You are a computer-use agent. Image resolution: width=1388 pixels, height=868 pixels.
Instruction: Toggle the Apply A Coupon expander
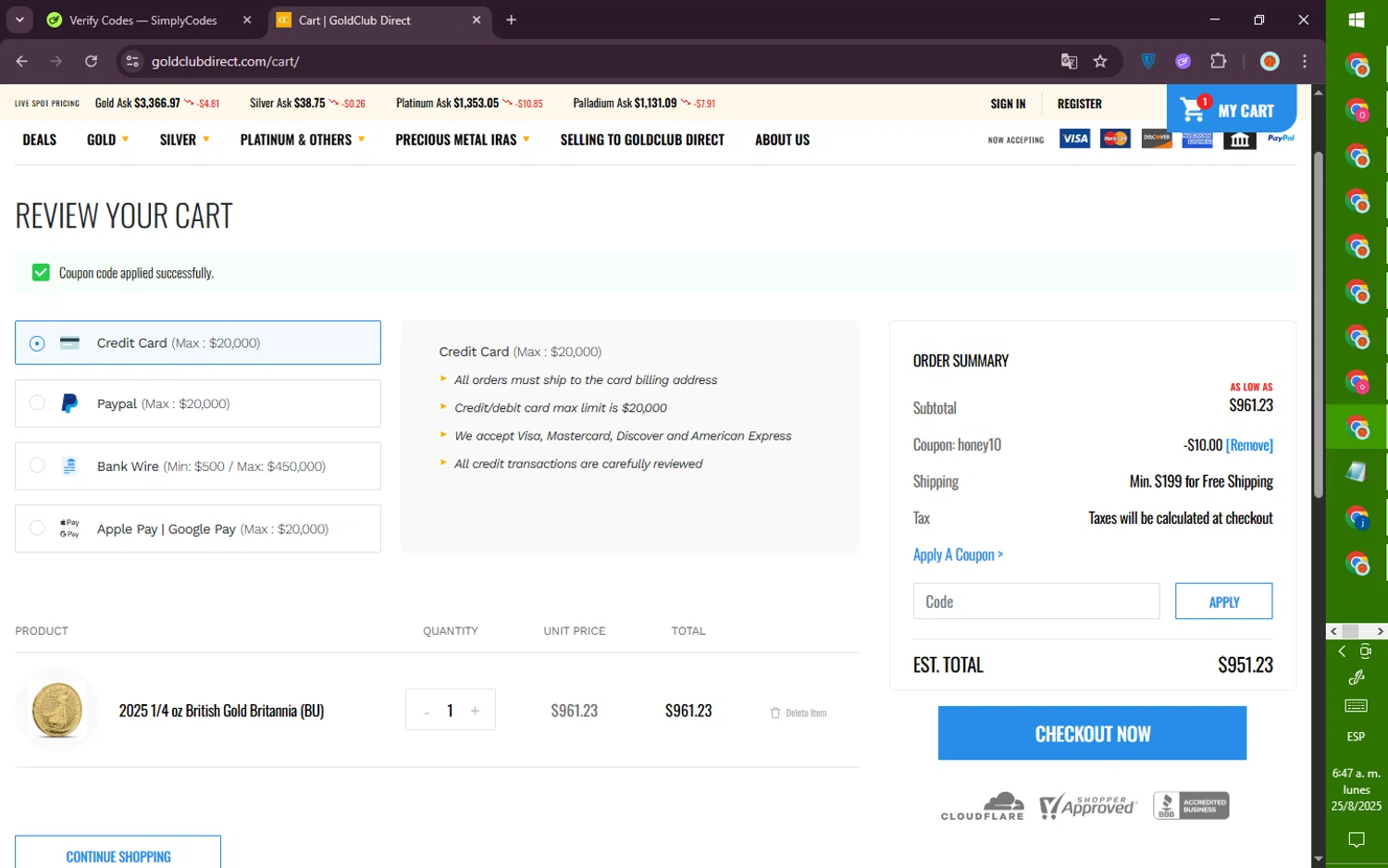[958, 555]
